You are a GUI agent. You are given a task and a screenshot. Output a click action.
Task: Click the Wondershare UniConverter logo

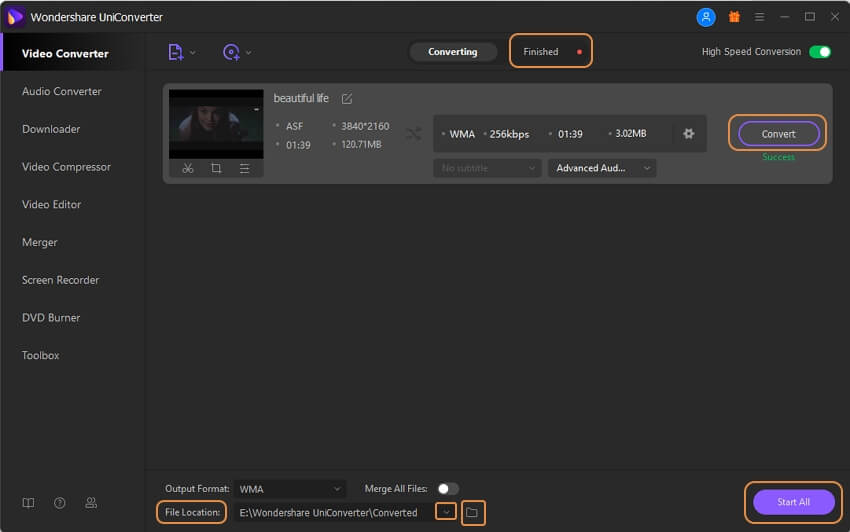pos(15,17)
